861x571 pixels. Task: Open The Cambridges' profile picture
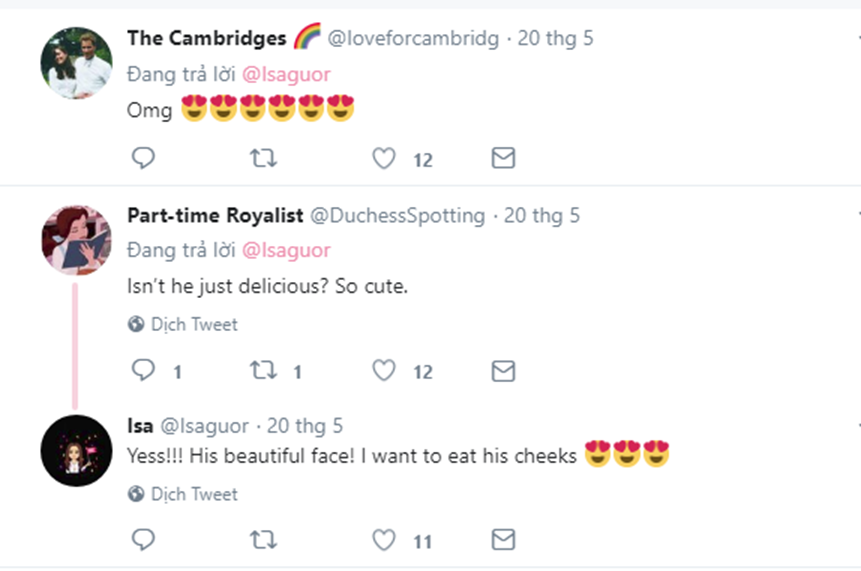pyautogui.click(x=76, y=63)
